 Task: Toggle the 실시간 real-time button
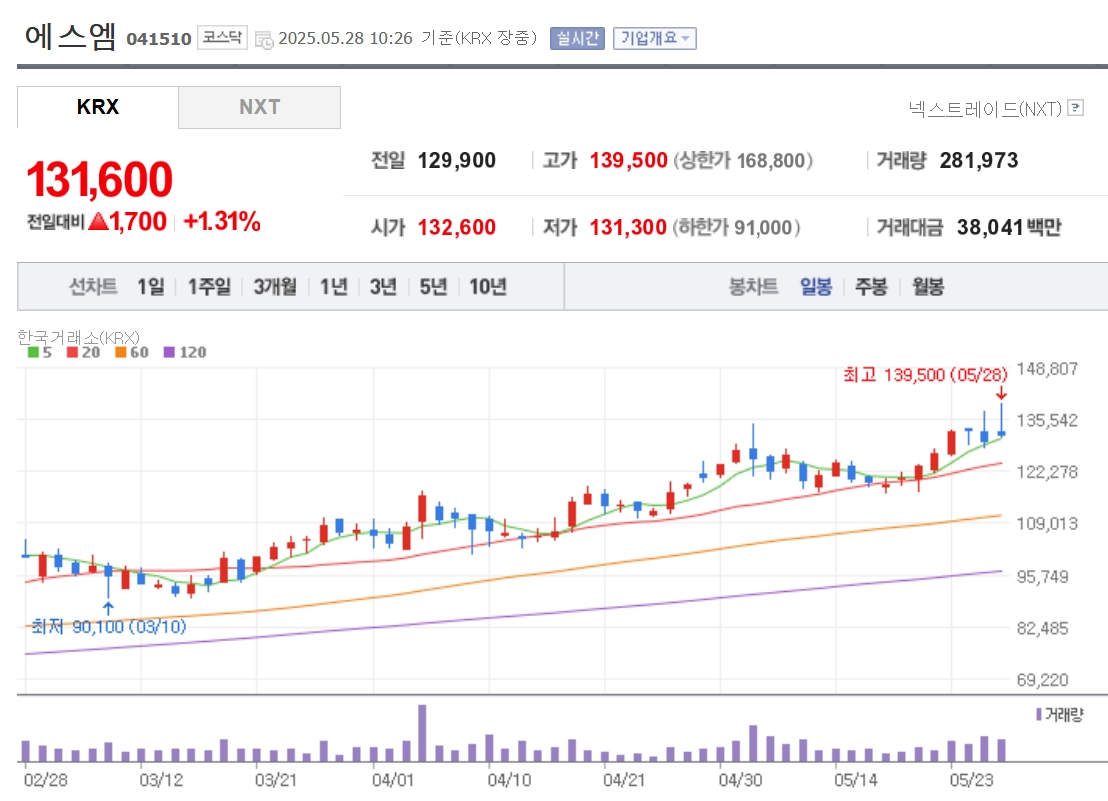point(577,38)
